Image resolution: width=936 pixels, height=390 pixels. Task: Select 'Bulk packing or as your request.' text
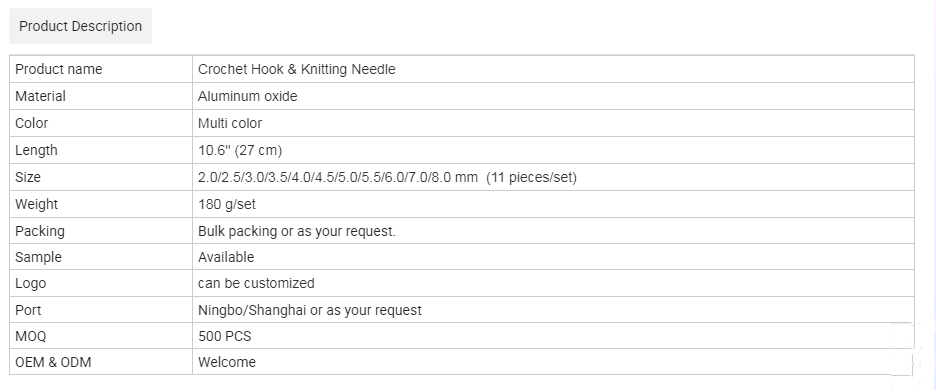(297, 231)
